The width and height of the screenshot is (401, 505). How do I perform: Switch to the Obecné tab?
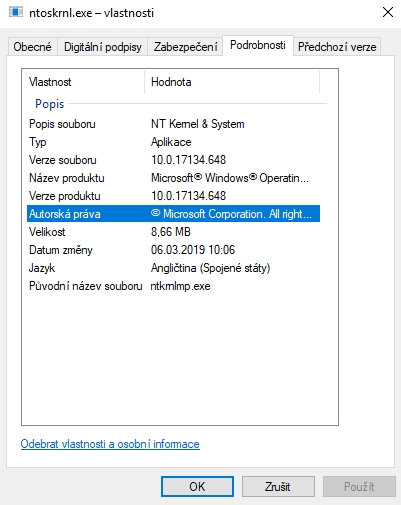point(32,47)
